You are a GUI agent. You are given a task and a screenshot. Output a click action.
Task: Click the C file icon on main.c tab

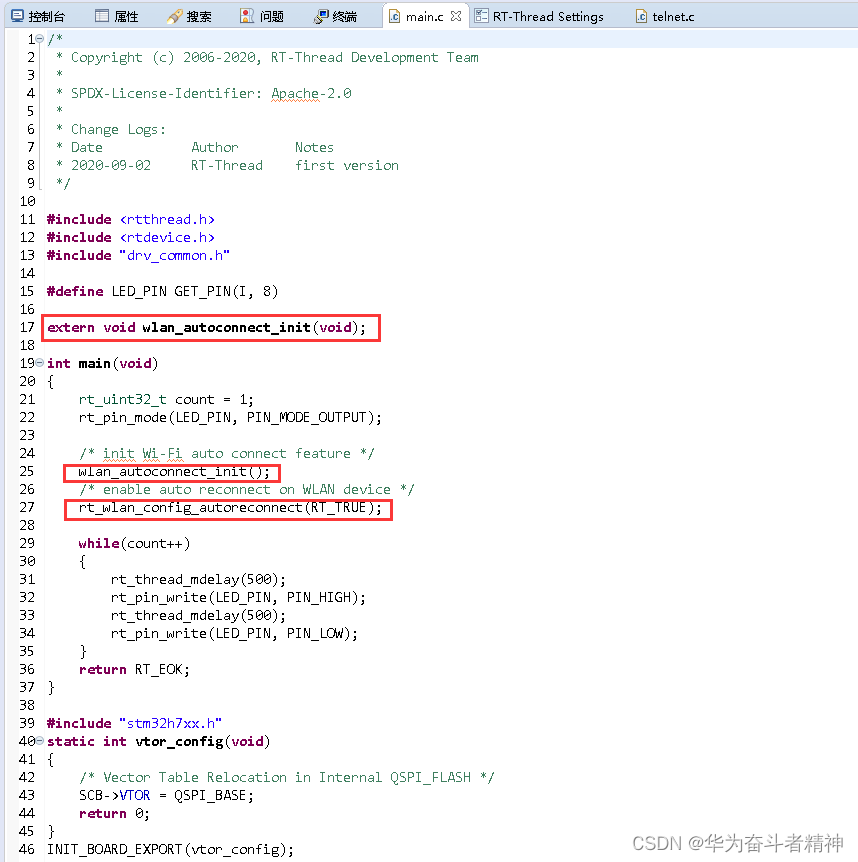pos(395,15)
